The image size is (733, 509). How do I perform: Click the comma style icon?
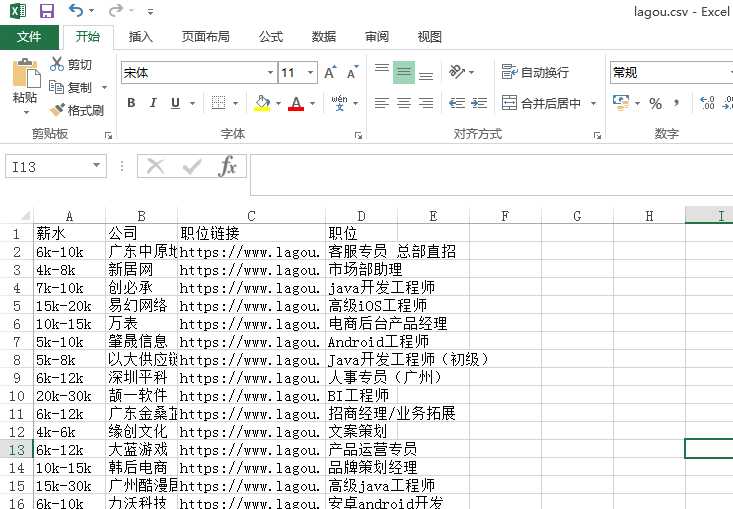point(676,103)
